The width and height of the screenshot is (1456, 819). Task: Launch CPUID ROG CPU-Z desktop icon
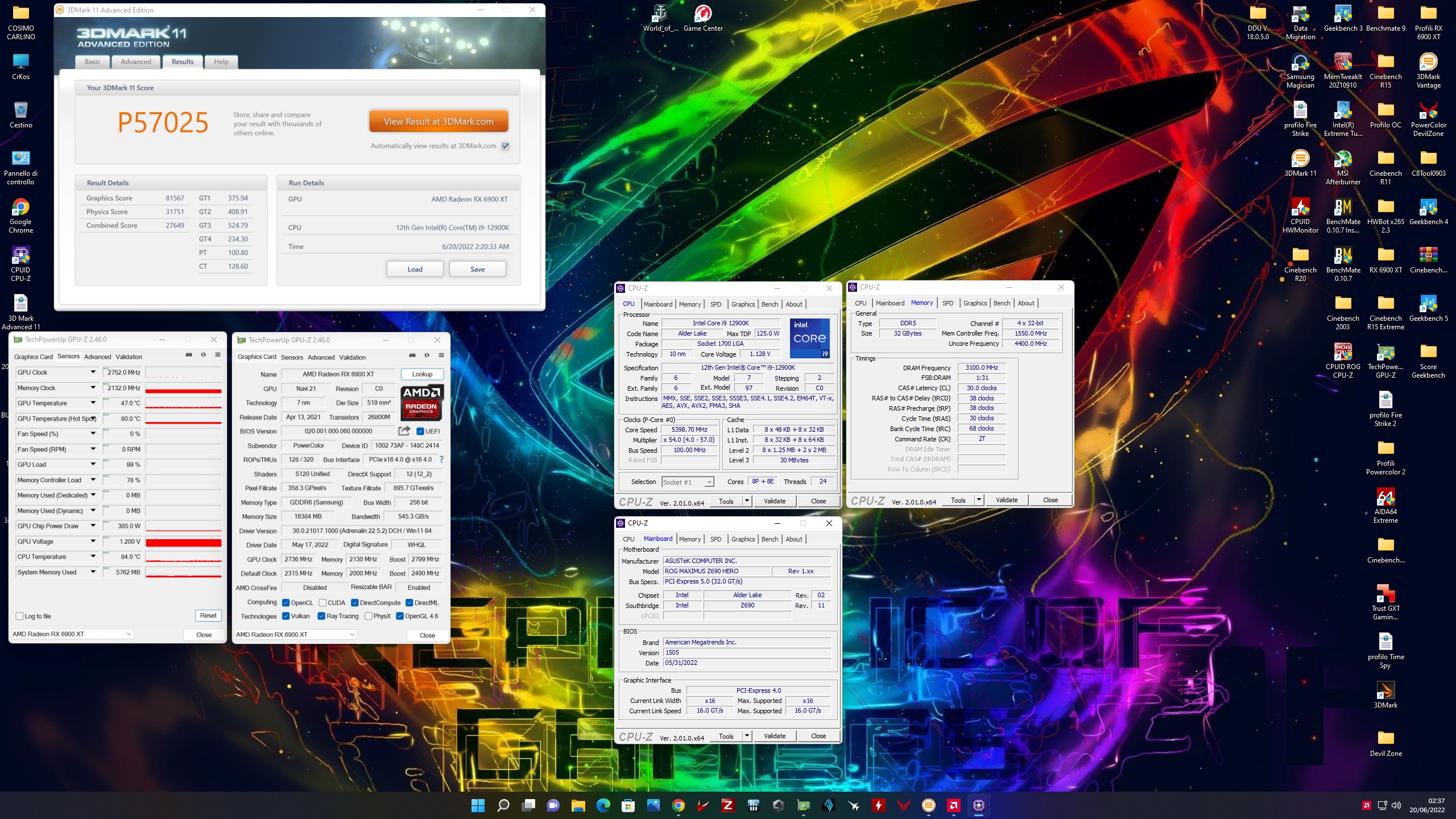pos(1343,361)
